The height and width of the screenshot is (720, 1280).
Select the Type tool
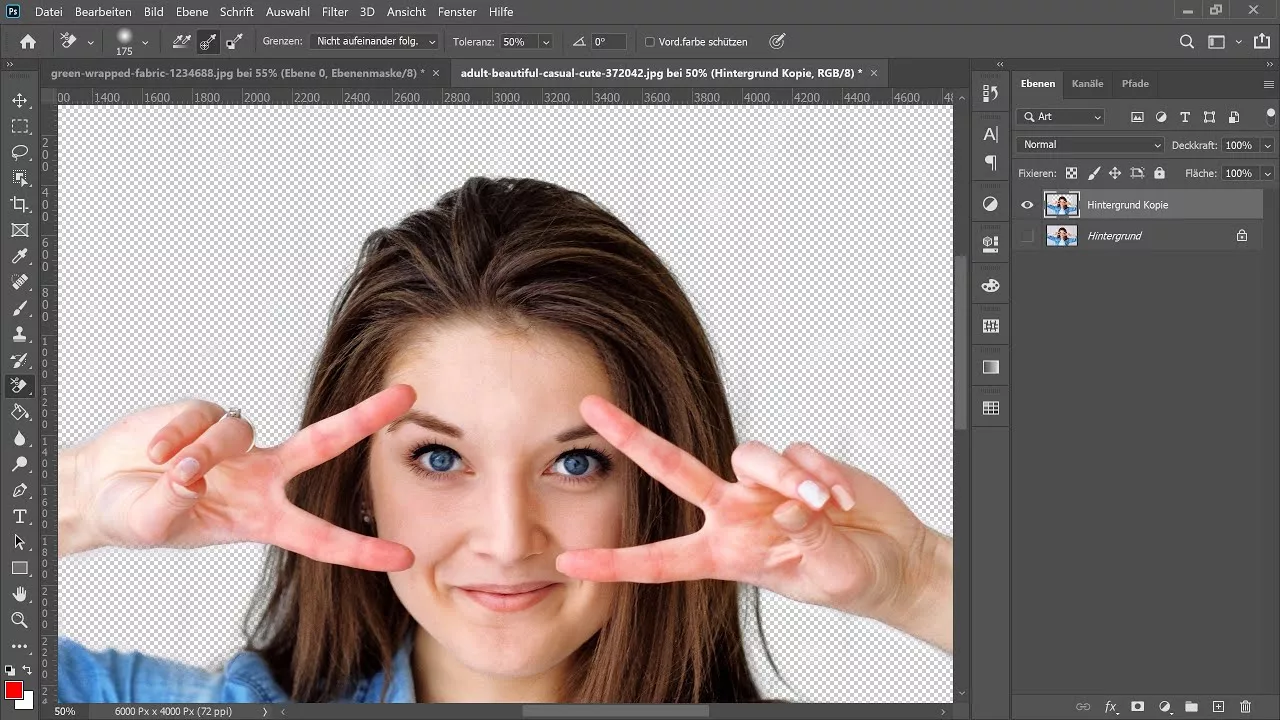(x=20, y=517)
